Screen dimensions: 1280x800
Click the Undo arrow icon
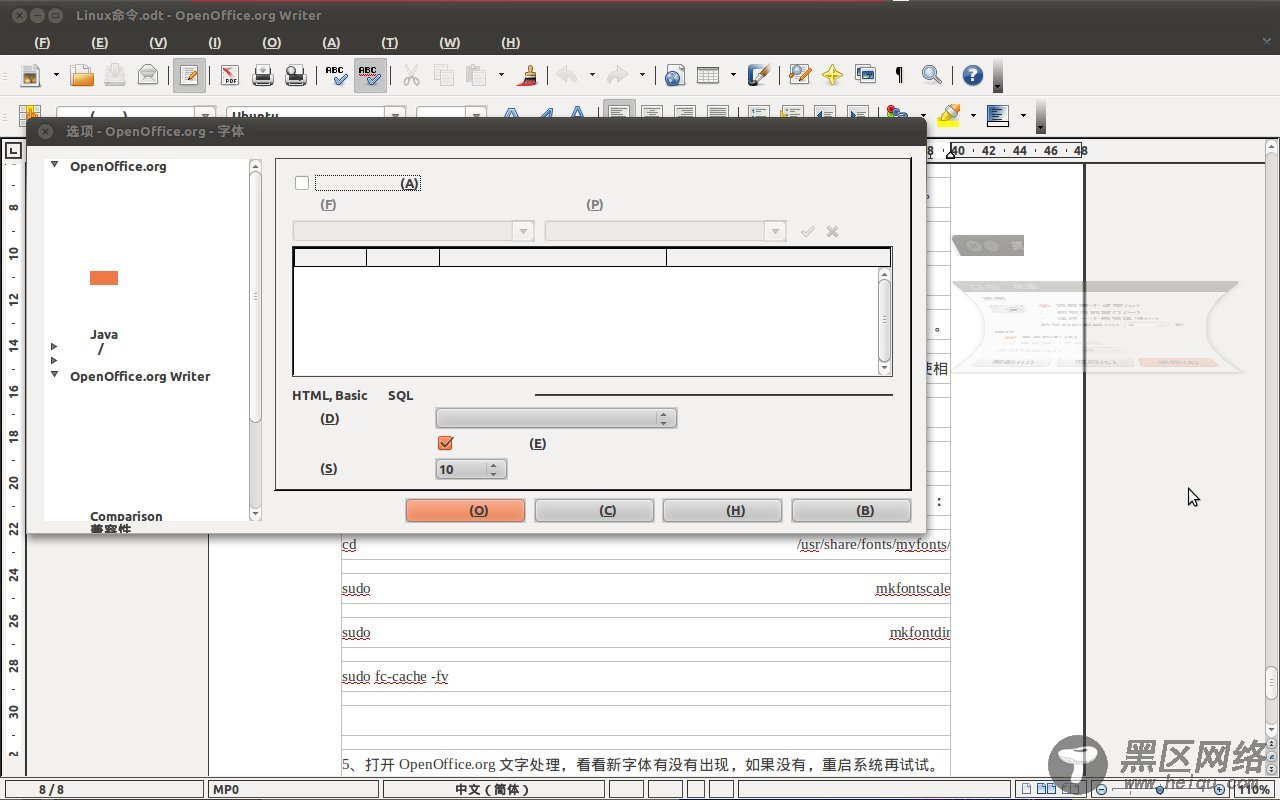(x=567, y=75)
